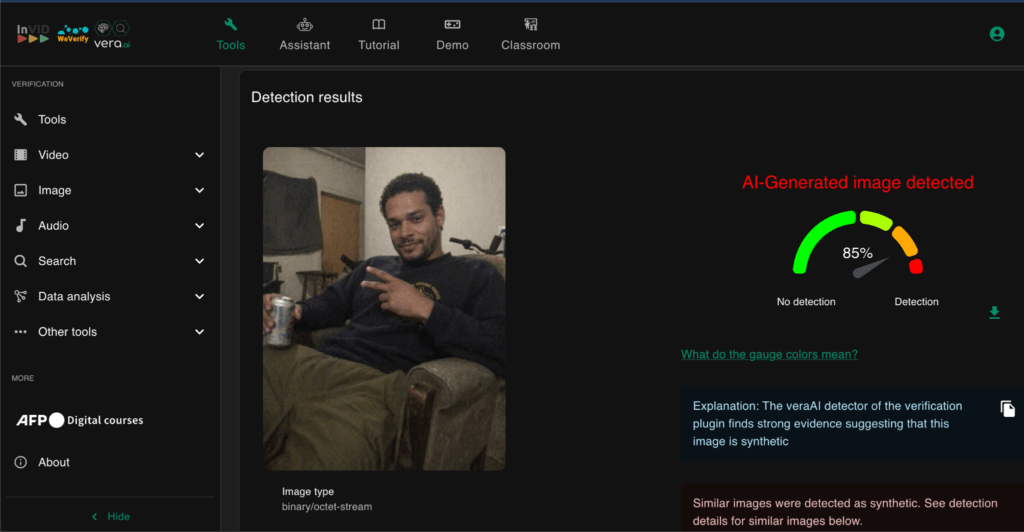Copy the explanation text
The width and height of the screenshot is (1024, 532).
click(1007, 409)
